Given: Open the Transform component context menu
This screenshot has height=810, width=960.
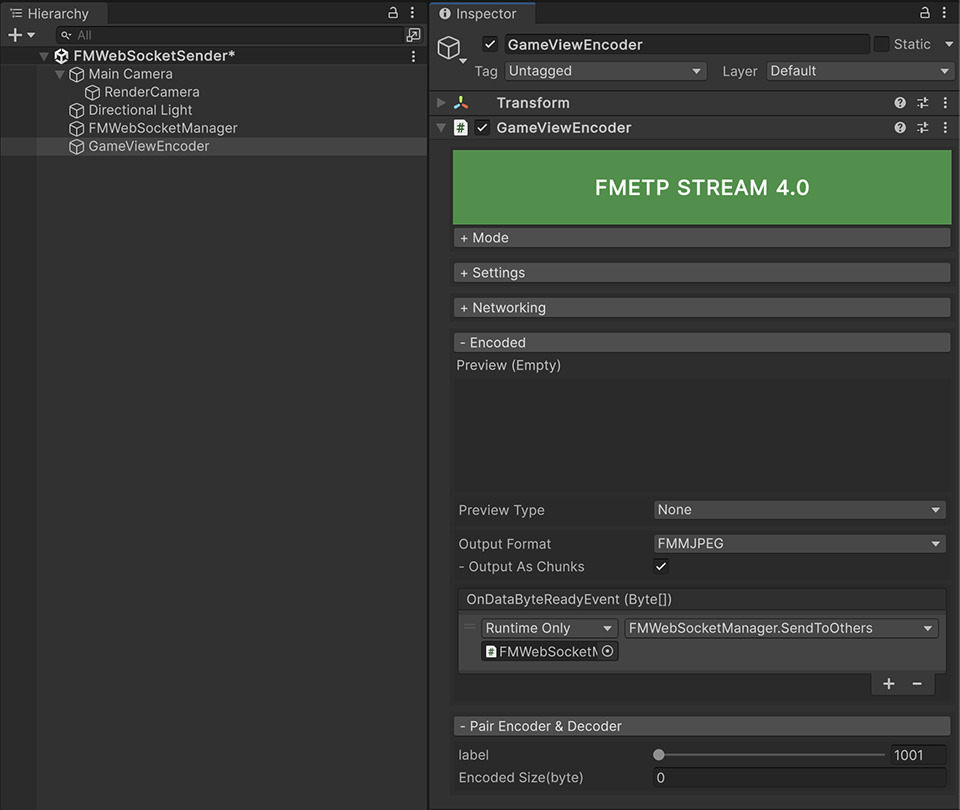Looking at the screenshot, I should [944, 103].
